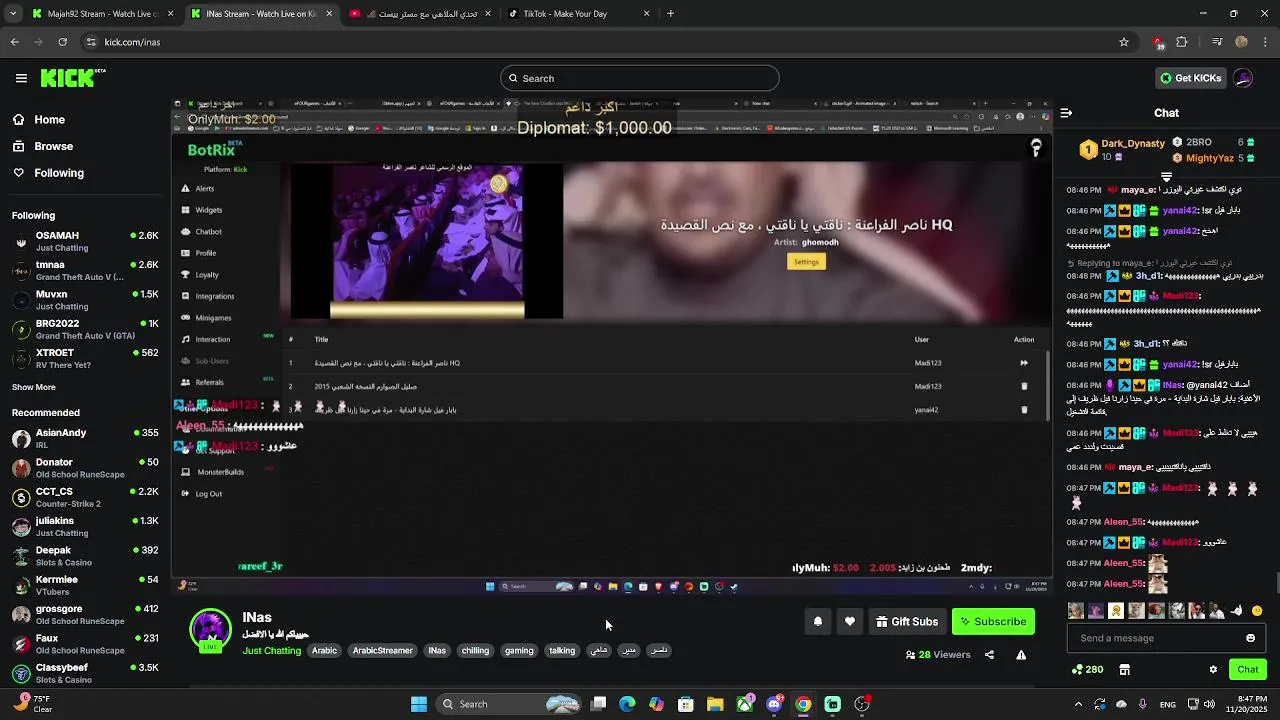Image resolution: width=1280 pixels, height=720 pixels.
Task: Open Kermiee recommended channel
Action: 84,585
